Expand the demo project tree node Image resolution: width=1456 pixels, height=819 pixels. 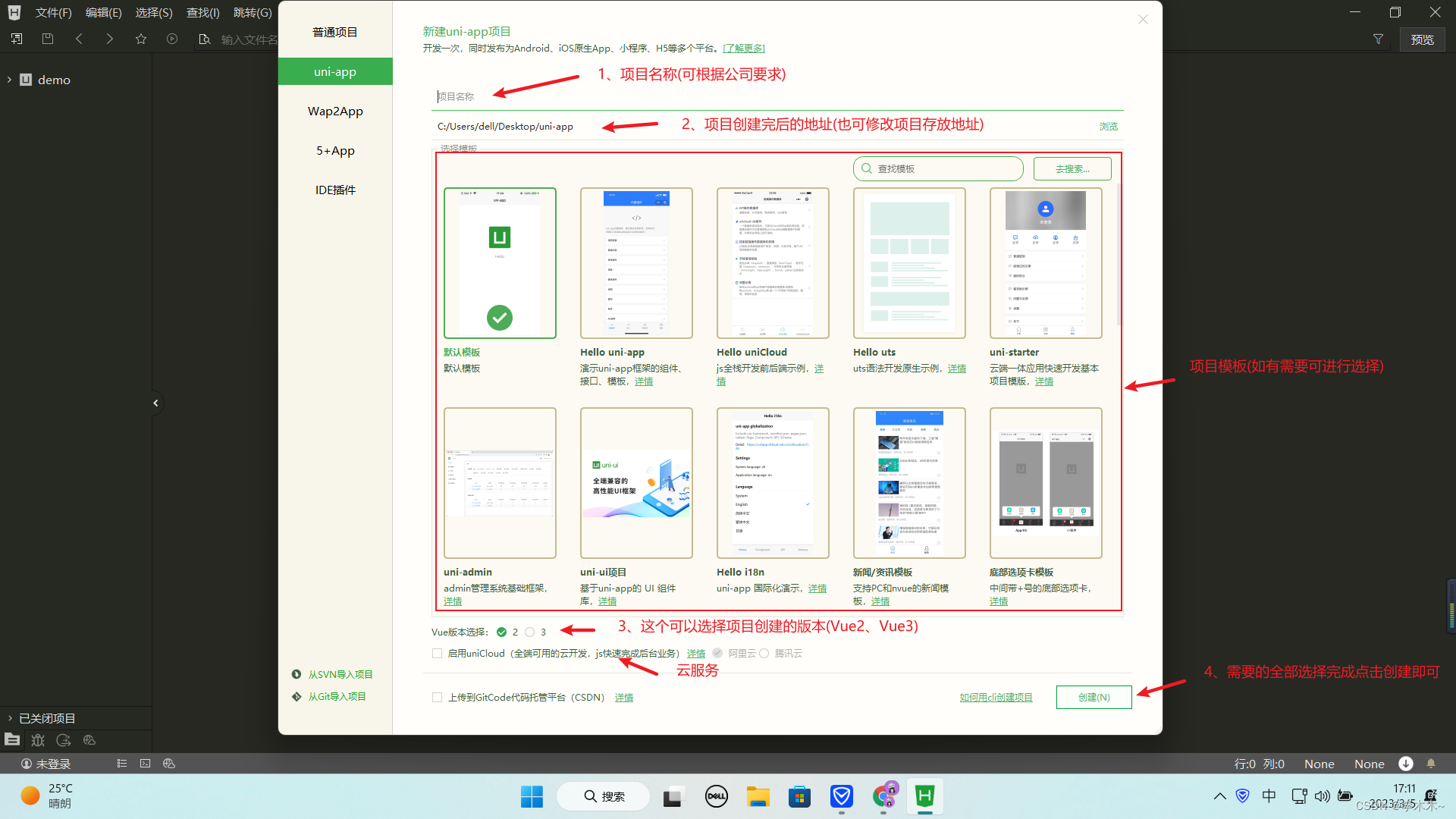(9, 80)
